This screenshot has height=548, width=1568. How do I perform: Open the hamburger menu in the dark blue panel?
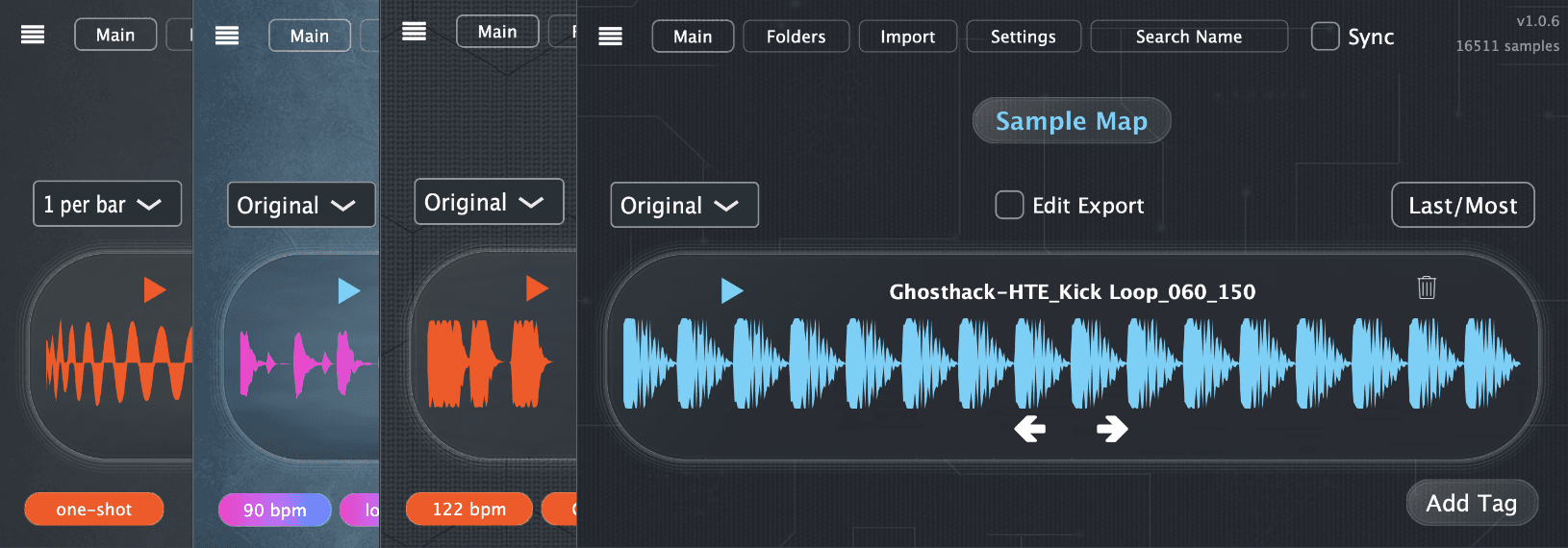tap(610, 37)
